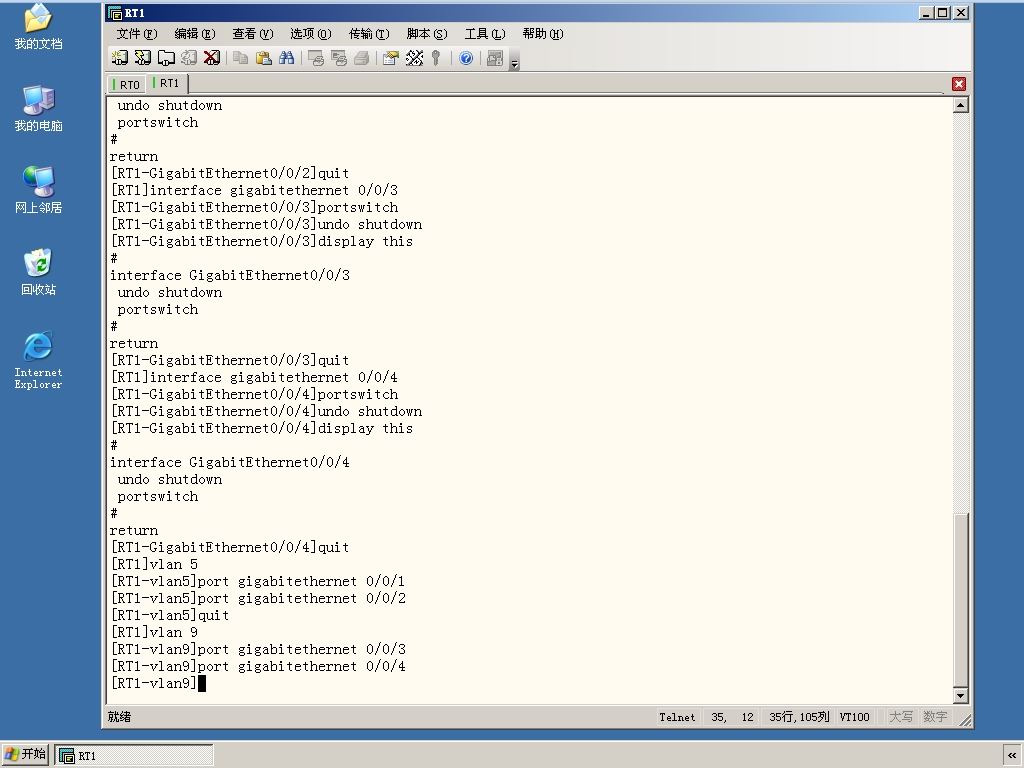This screenshot has width=1024, height=768.
Task: Click "interface GigabitEthernet0/0/4" output line
Action: 230,462
